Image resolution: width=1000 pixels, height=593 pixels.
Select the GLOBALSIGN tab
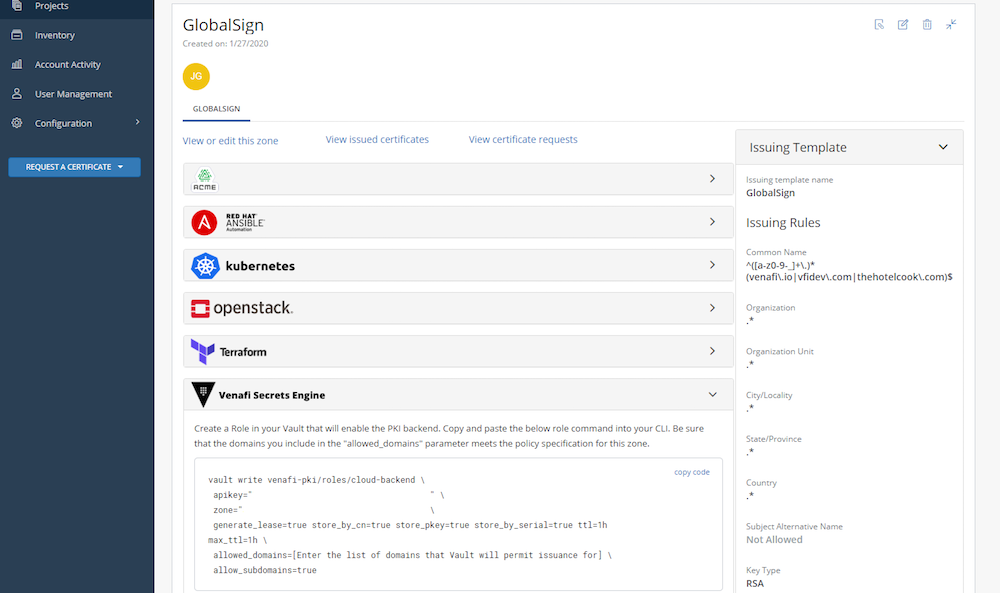tap(216, 109)
